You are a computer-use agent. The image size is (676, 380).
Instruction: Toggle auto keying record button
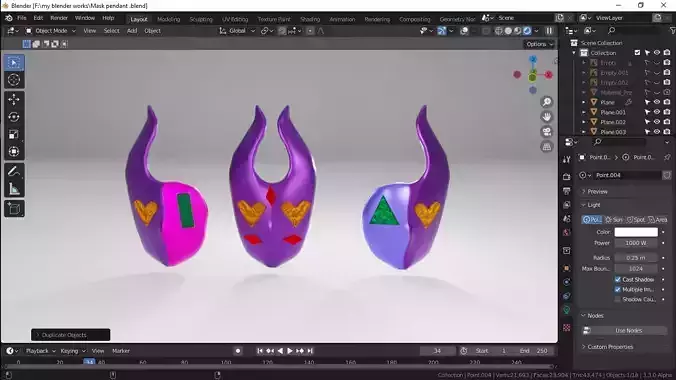pos(238,351)
